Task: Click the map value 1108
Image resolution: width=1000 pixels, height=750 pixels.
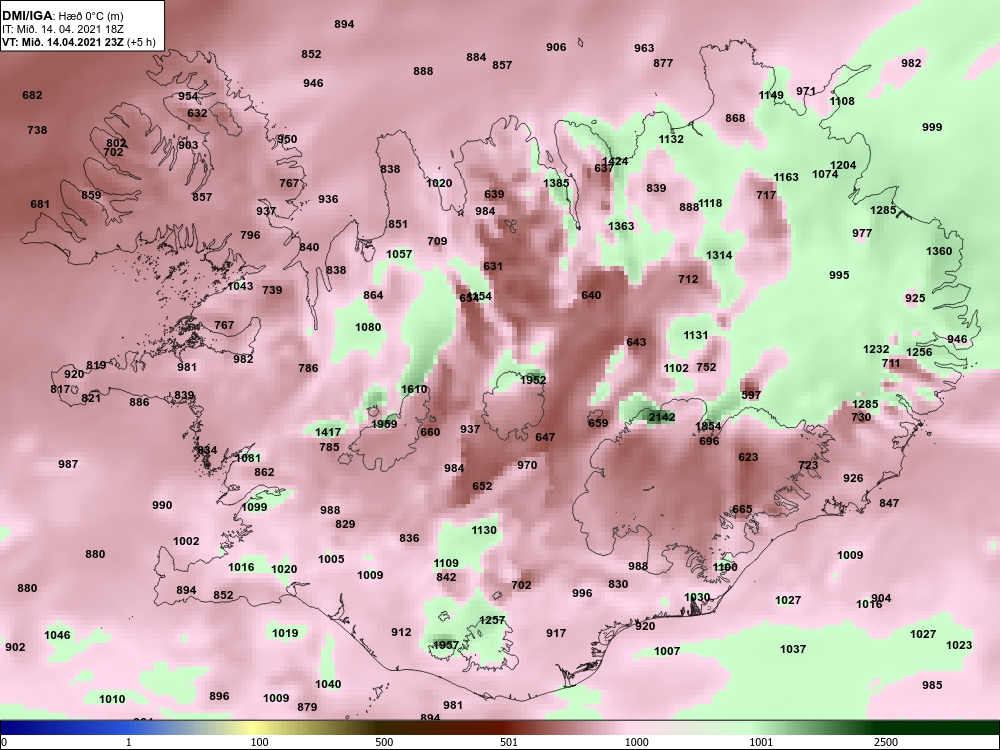Action: tap(842, 101)
